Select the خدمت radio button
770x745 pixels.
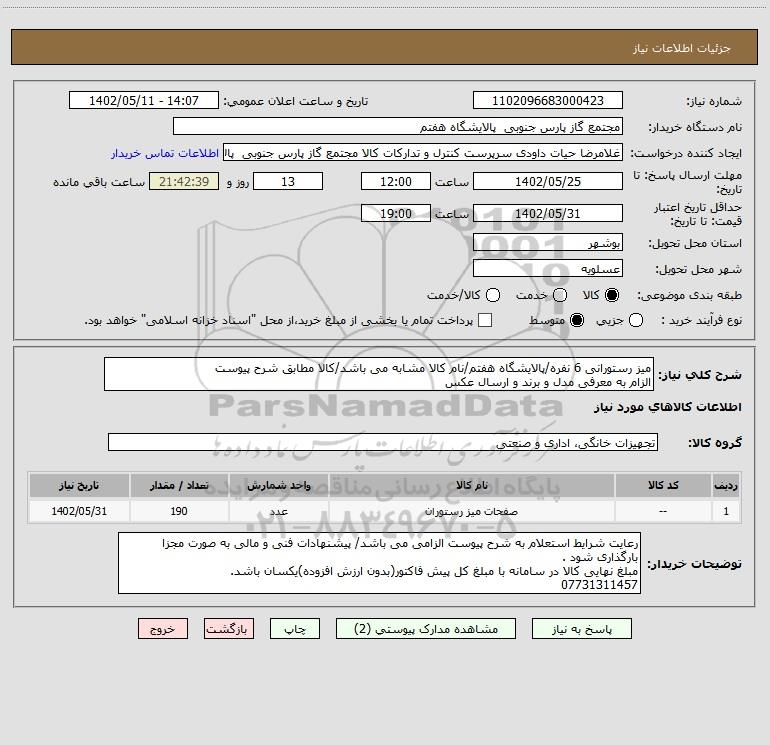click(560, 295)
